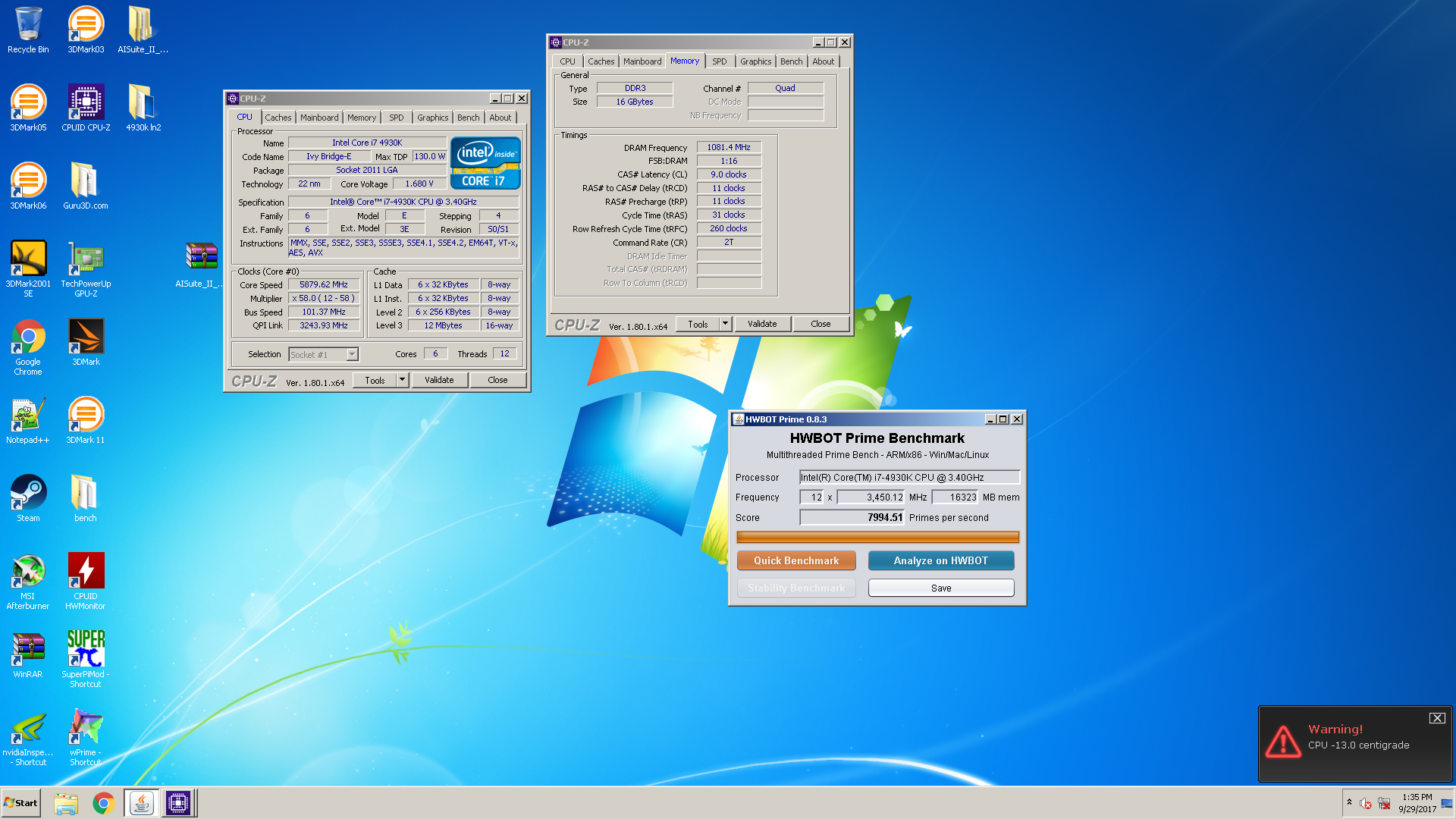Launch 3DMark05 shortcut
This screenshot has width=1456, height=819.
pyautogui.click(x=28, y=108)
